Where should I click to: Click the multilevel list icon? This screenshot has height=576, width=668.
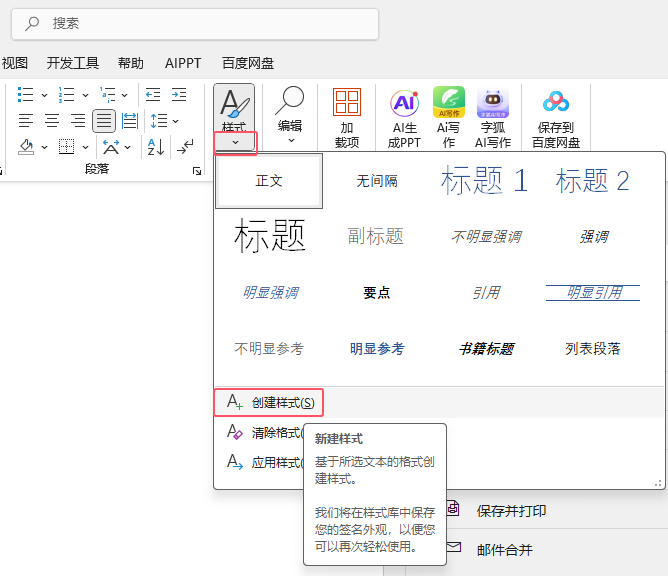(x=107, y=95)
